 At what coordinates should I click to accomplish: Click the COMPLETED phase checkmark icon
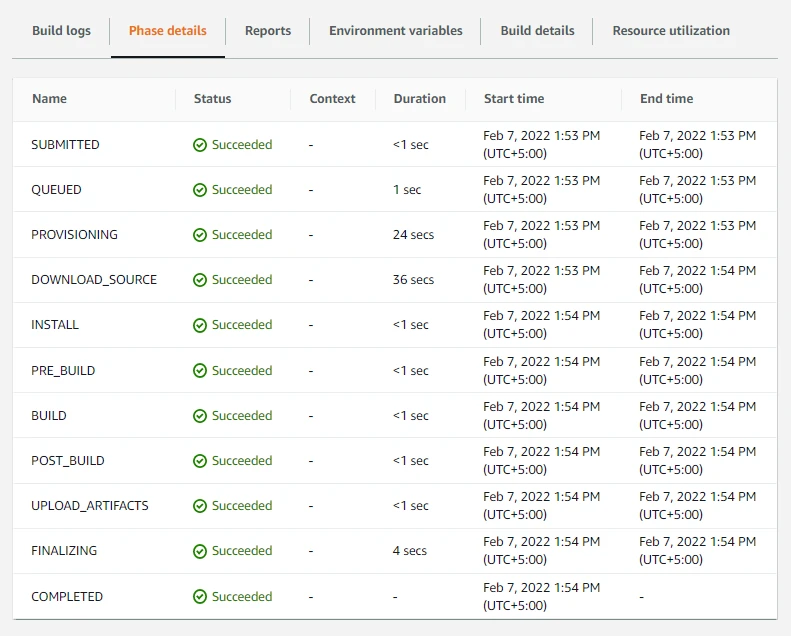point(200,597)
